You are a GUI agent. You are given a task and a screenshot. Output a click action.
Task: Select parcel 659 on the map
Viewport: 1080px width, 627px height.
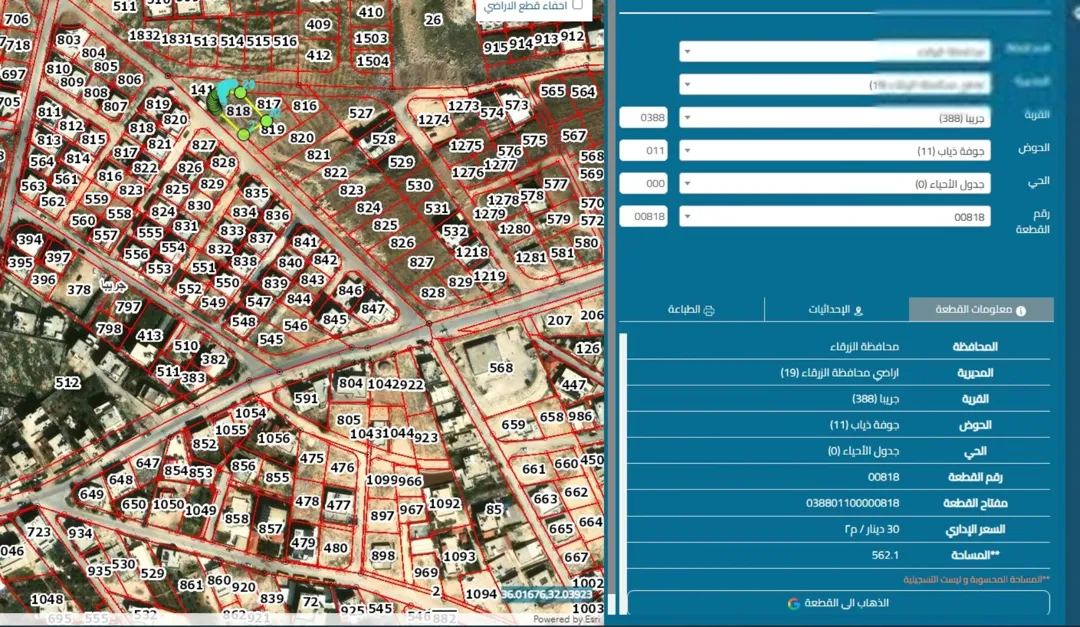[x=514, y=424]
